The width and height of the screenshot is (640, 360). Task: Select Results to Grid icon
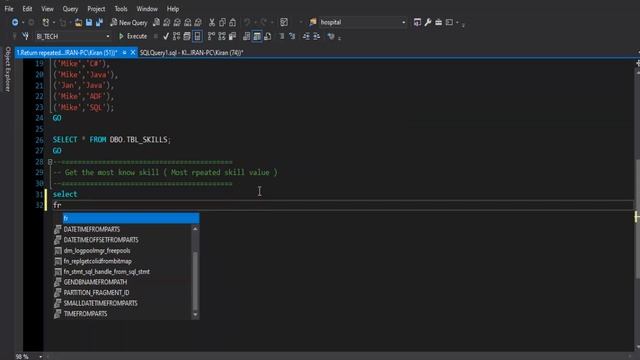coord(257,36)
